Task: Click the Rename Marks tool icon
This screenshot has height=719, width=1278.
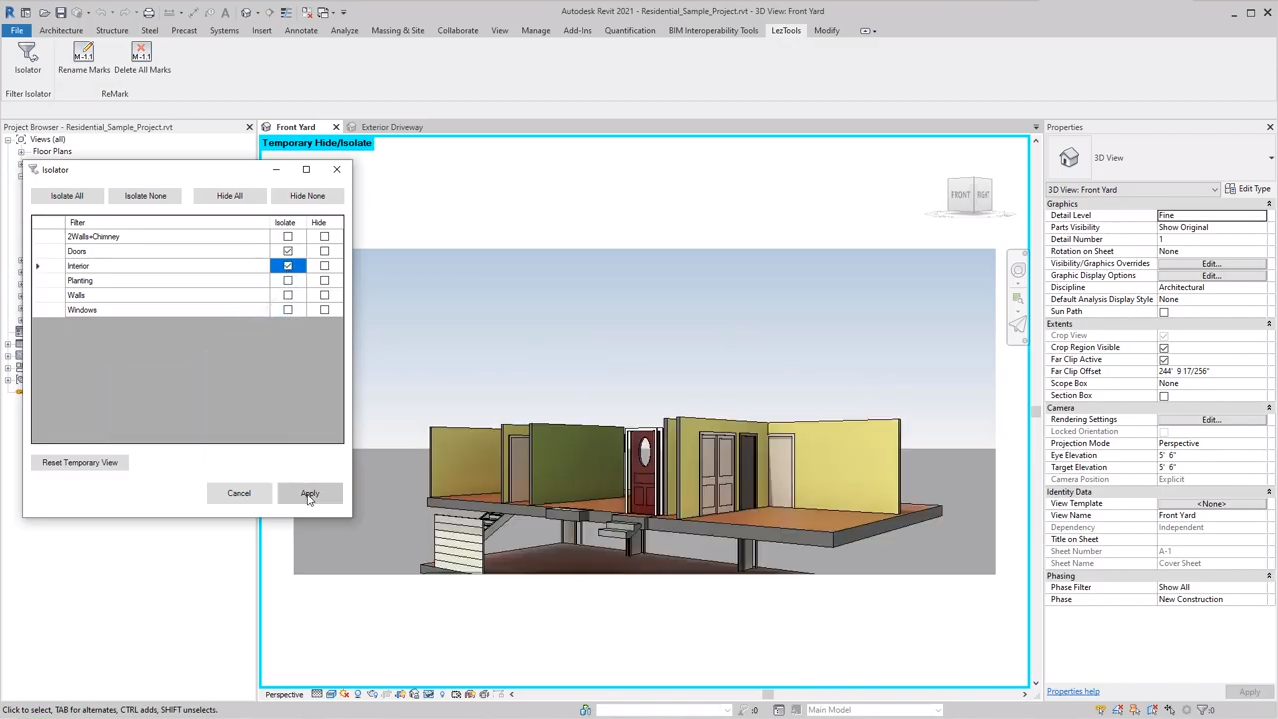Action: (84, 52)
